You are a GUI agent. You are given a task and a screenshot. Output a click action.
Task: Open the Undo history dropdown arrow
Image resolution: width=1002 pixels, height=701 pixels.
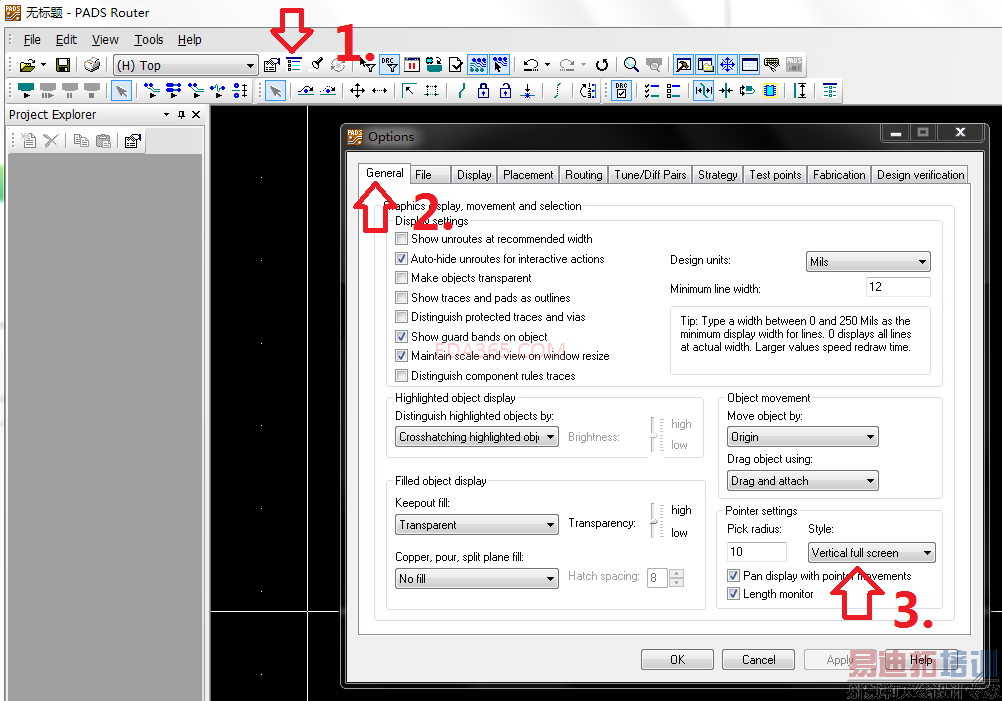click(548, 65)
